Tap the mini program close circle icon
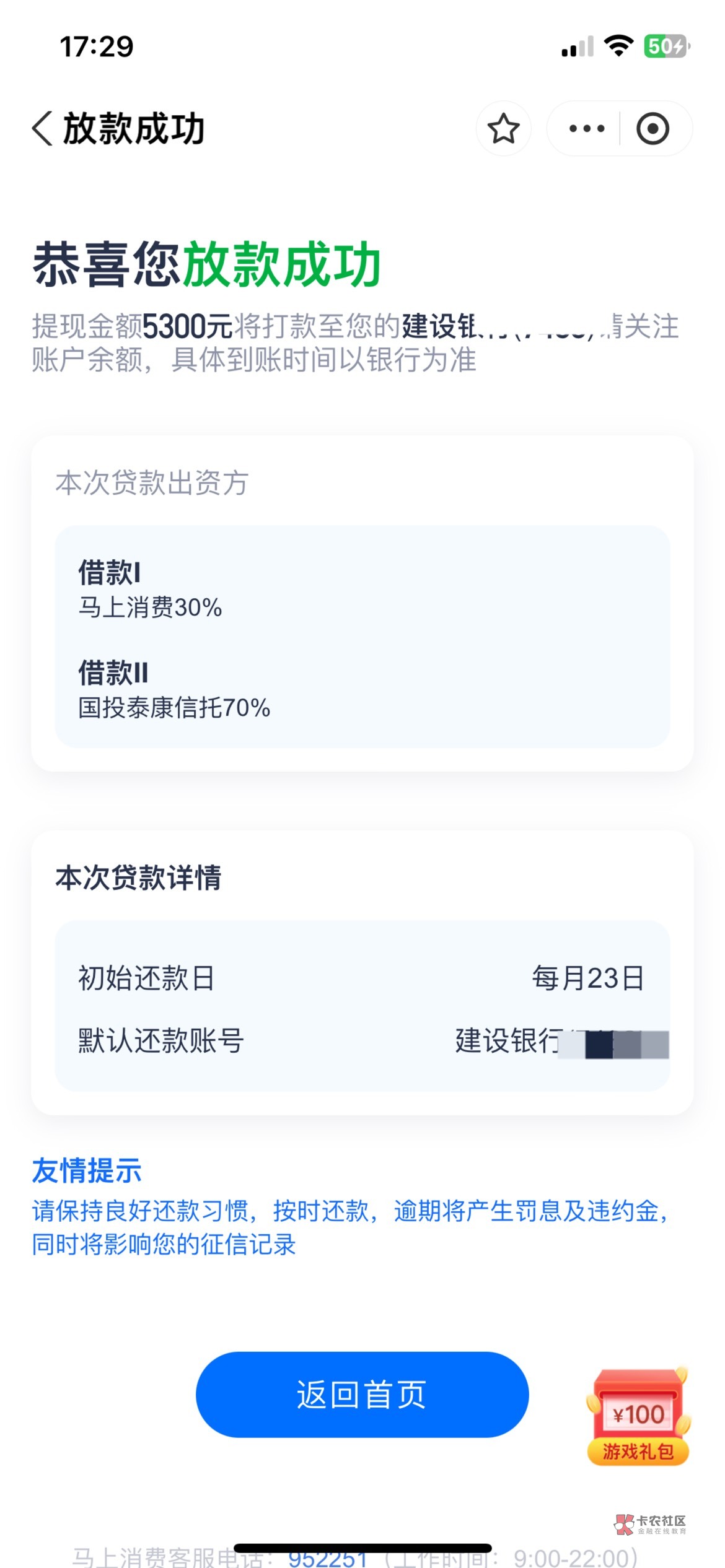The width and height of the screenshot is (725, 1568). (x=652, y=129)
